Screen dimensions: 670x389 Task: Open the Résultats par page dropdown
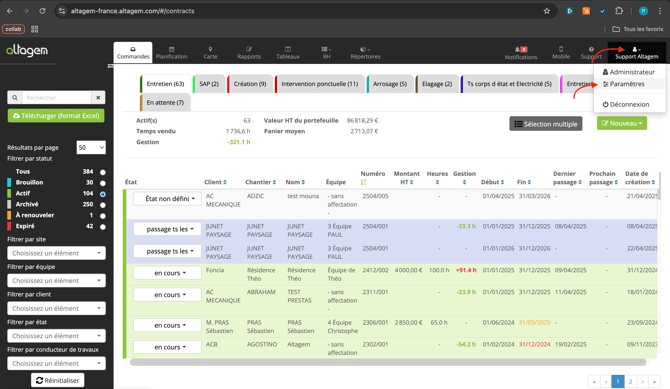coord(91,147)
